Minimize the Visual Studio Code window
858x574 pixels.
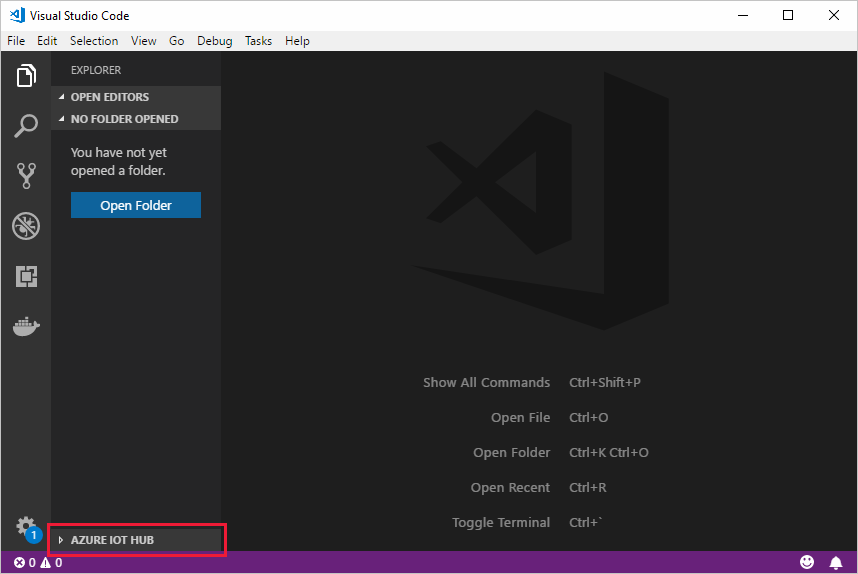(x=743, y=15)
